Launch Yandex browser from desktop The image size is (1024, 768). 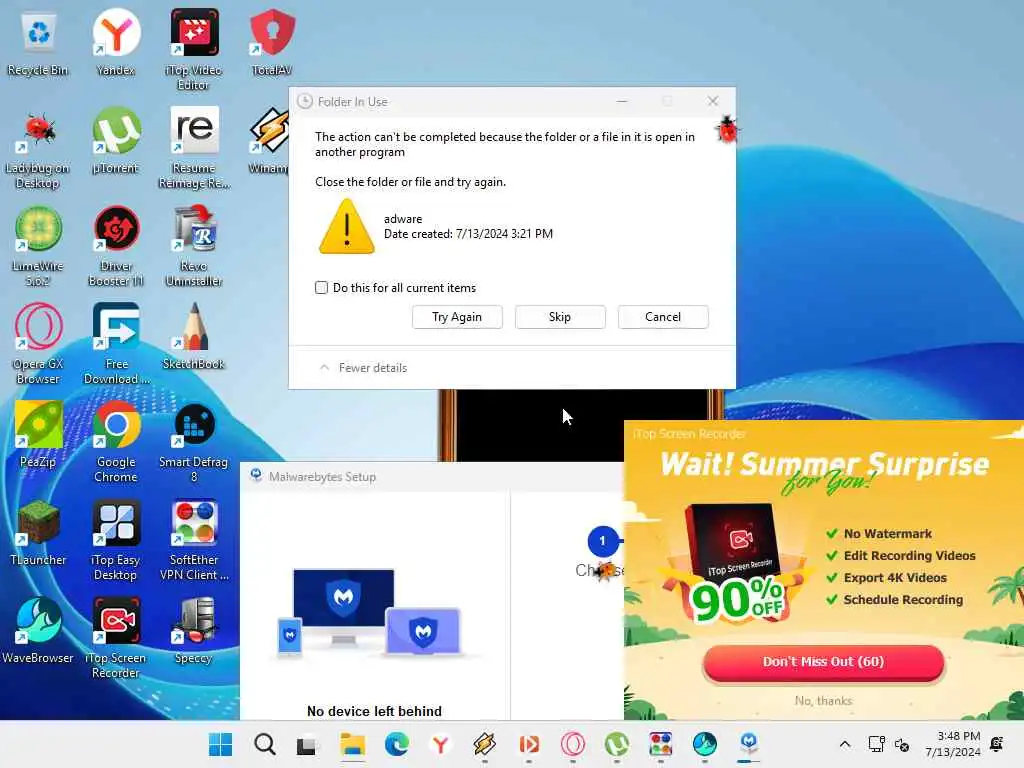point(116,42)
